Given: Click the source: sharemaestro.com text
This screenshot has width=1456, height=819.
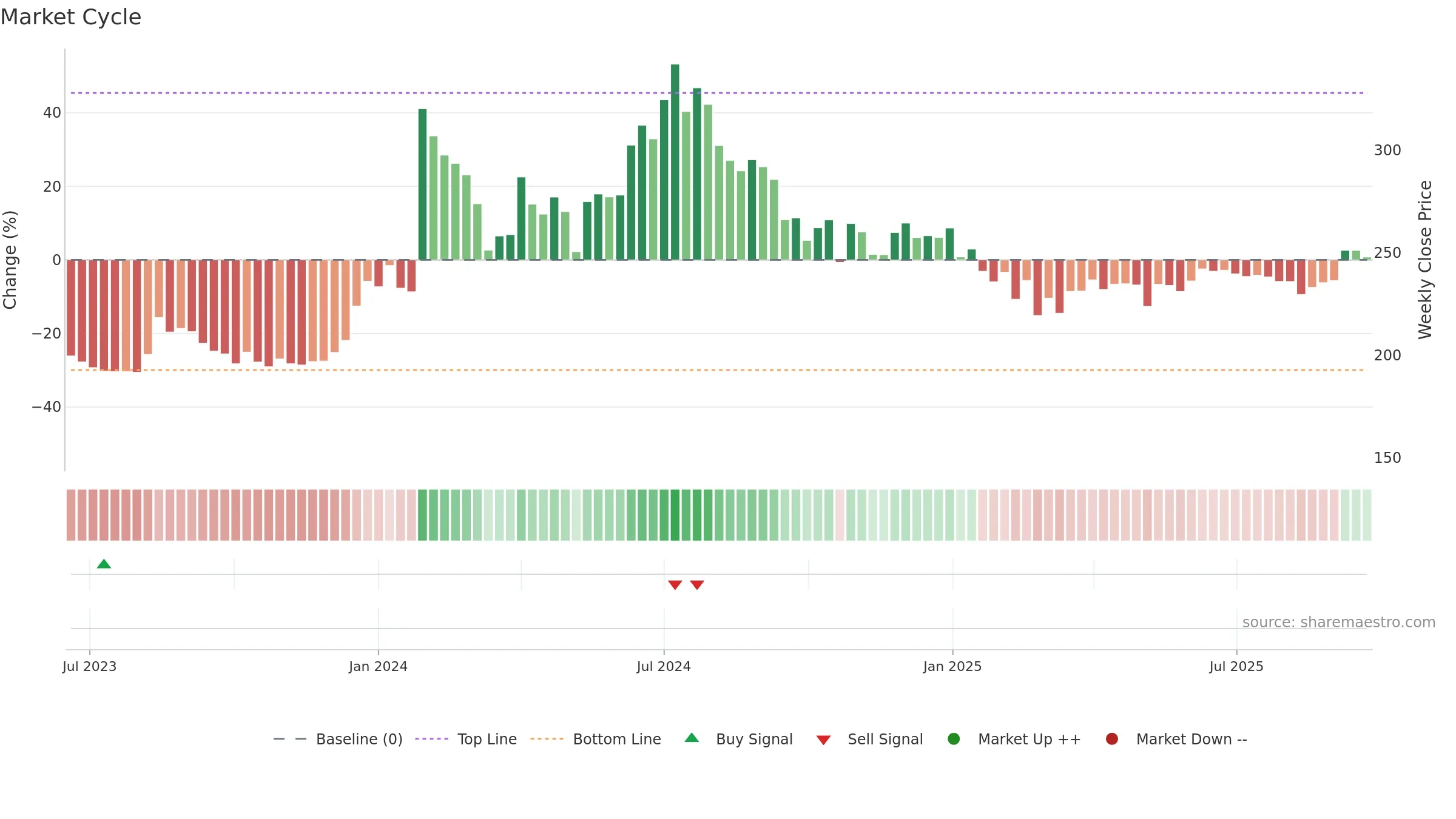Looking at the screenshot, I should [x=1339, y=622].
